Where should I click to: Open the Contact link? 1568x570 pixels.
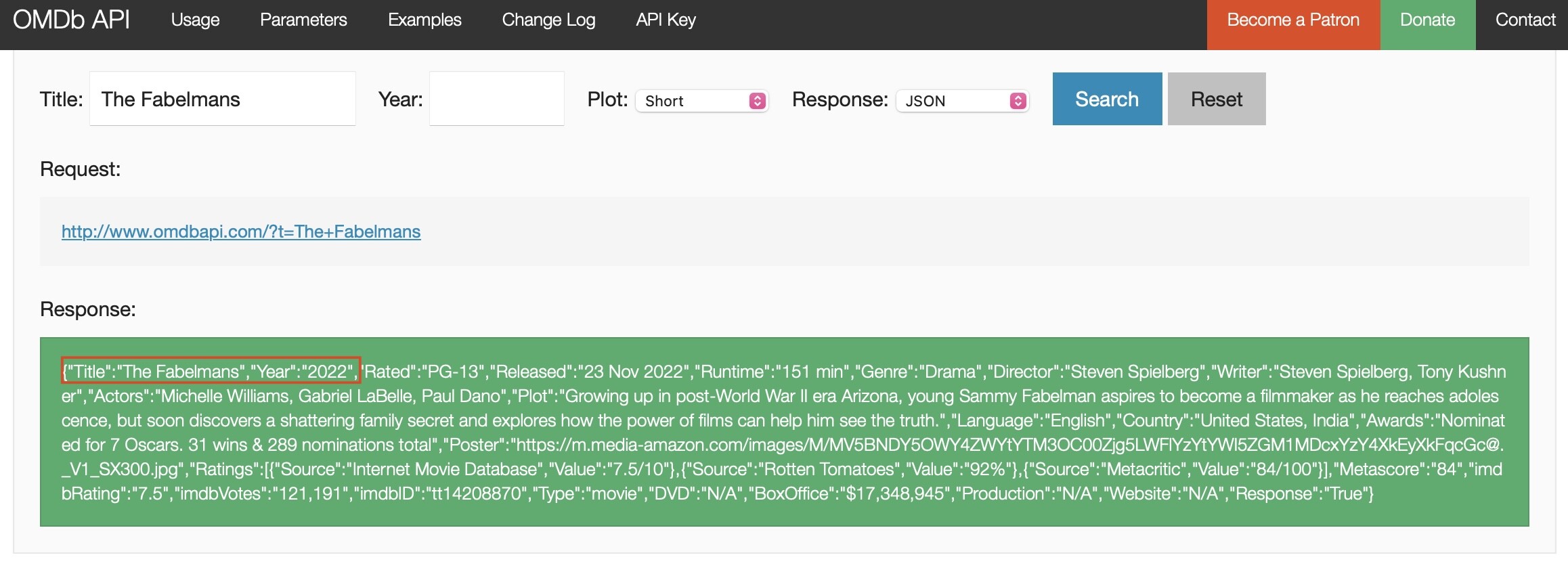pos(1525,20)
